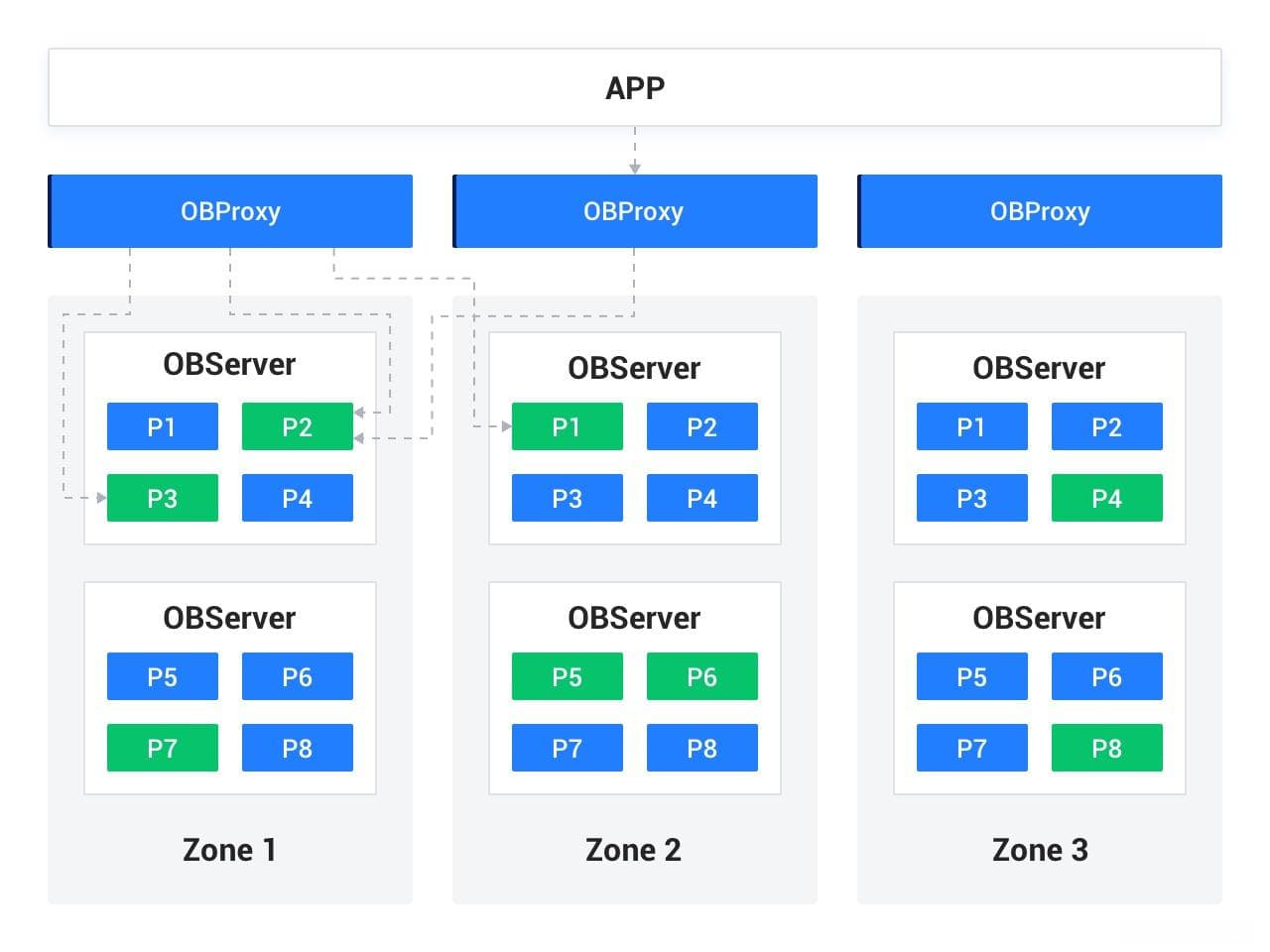Select the OBProxy block above Zone 2
Image resolution: width=1270 pixels, height=952 pixels.
(635, 211)
